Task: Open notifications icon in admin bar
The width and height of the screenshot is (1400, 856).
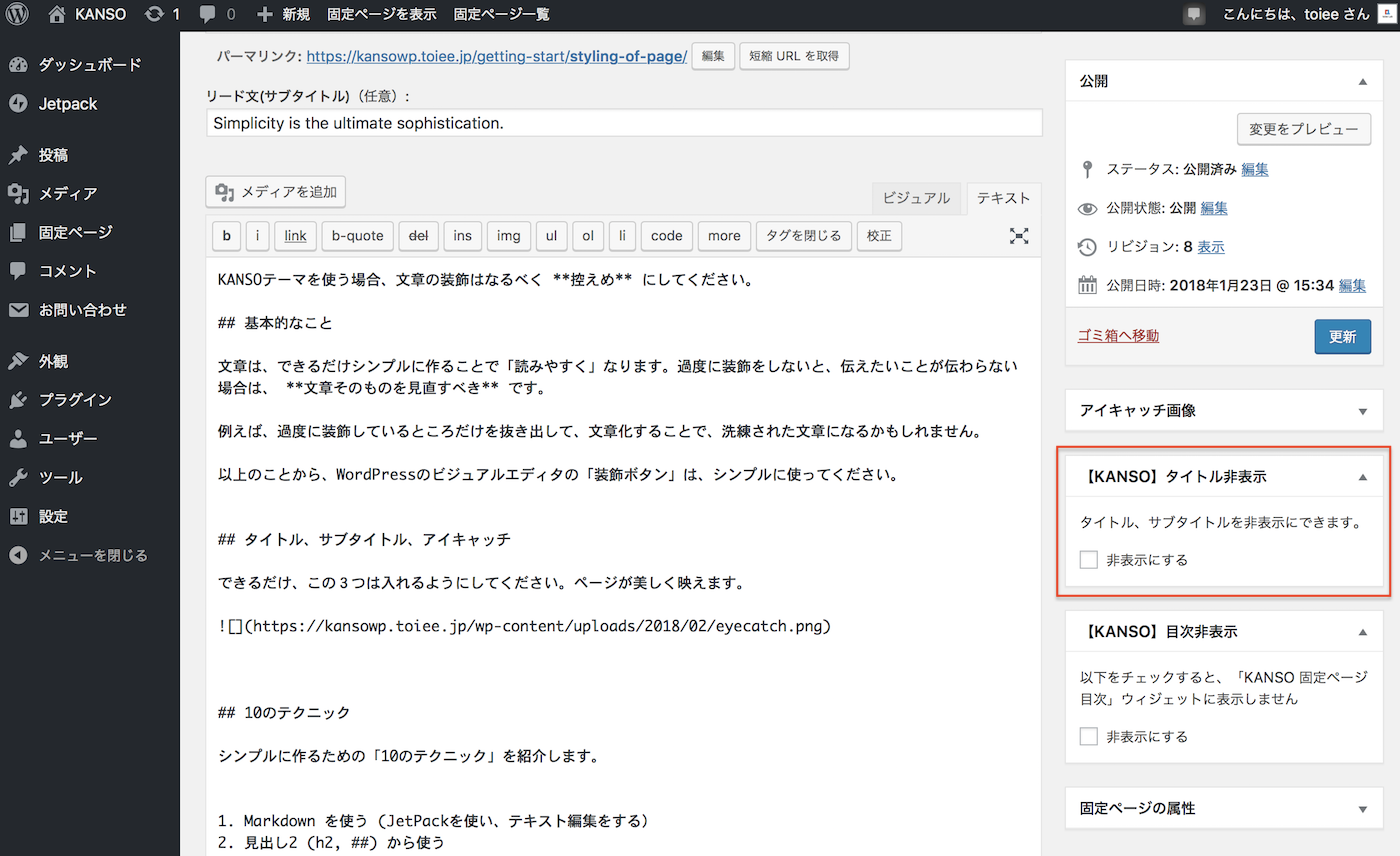Action: point(1194,14)
